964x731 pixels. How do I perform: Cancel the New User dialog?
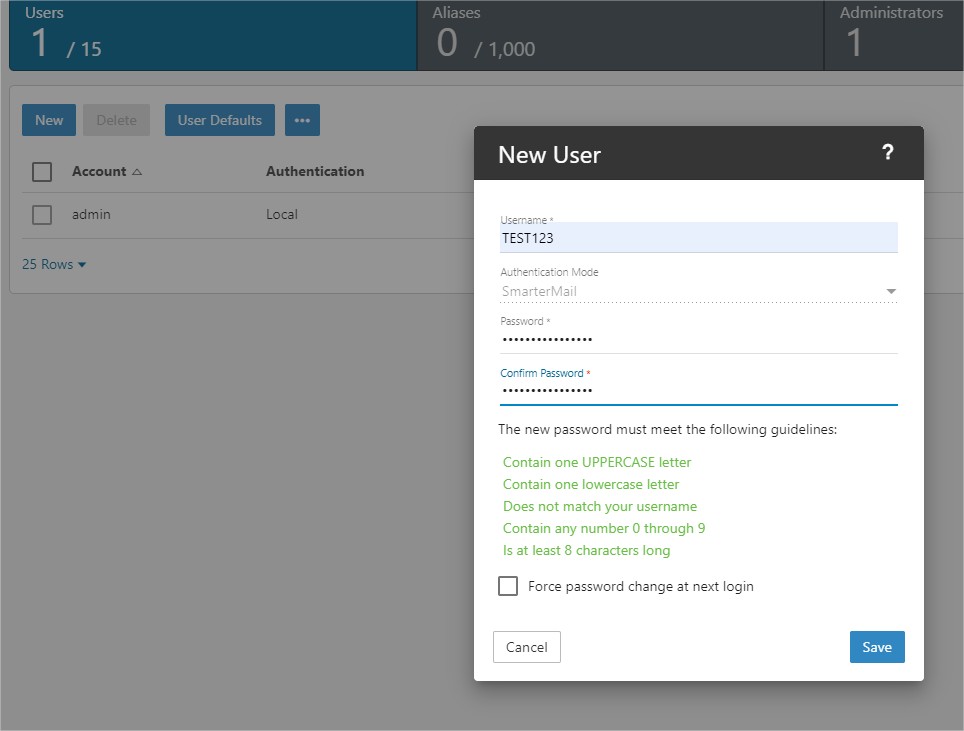(527, 647)
